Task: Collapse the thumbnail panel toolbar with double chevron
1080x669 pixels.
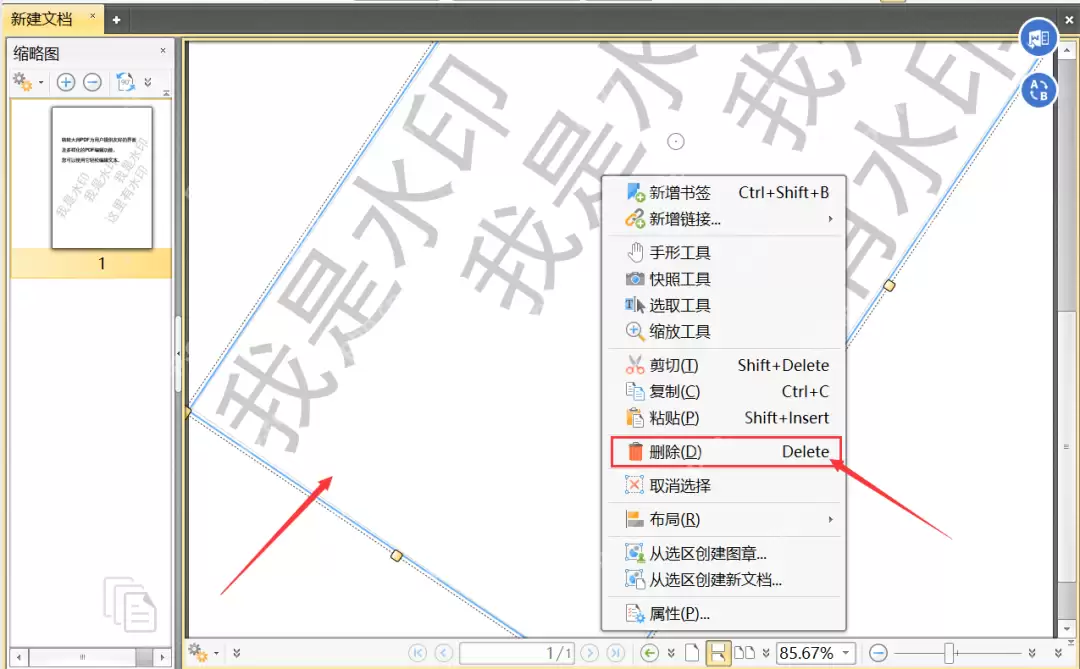Action: (147, 82)
